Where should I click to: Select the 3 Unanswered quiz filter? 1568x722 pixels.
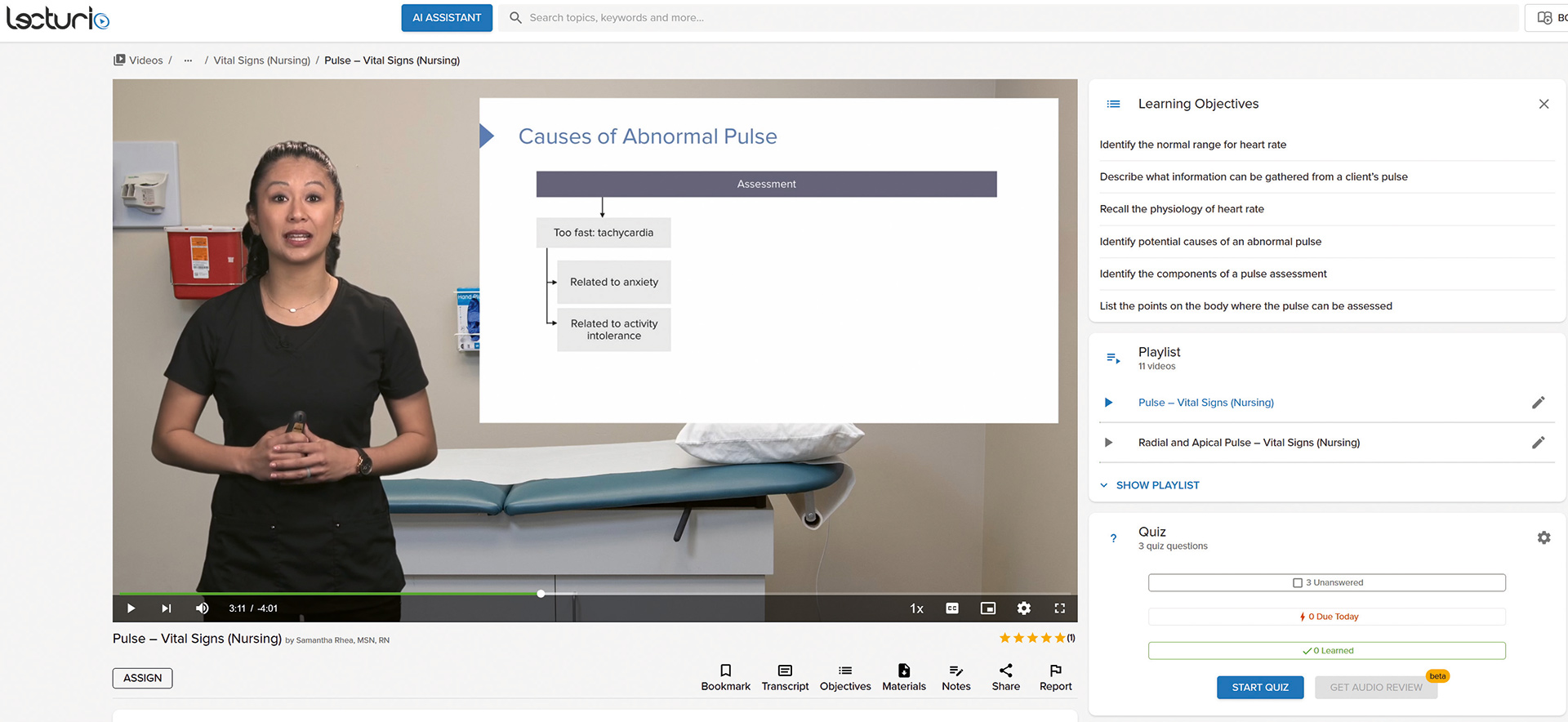click(1326, 582)
